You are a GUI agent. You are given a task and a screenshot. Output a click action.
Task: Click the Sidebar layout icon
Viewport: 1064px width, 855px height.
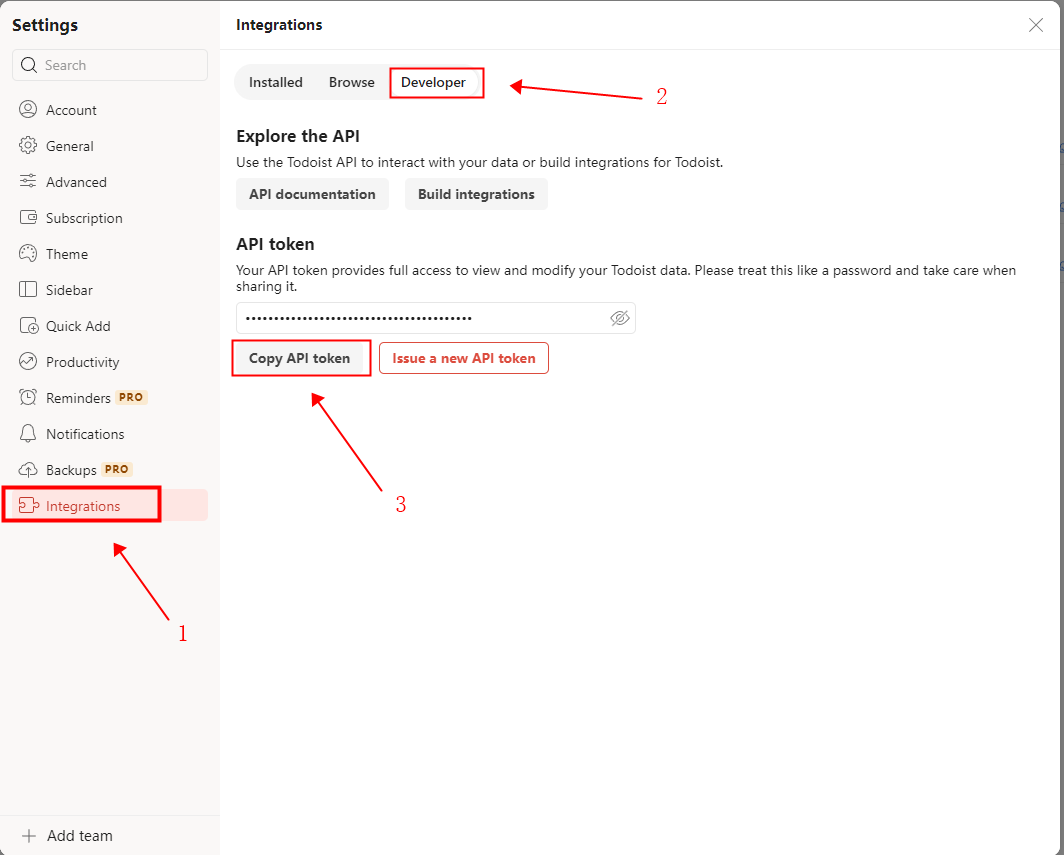coord(28,290)
